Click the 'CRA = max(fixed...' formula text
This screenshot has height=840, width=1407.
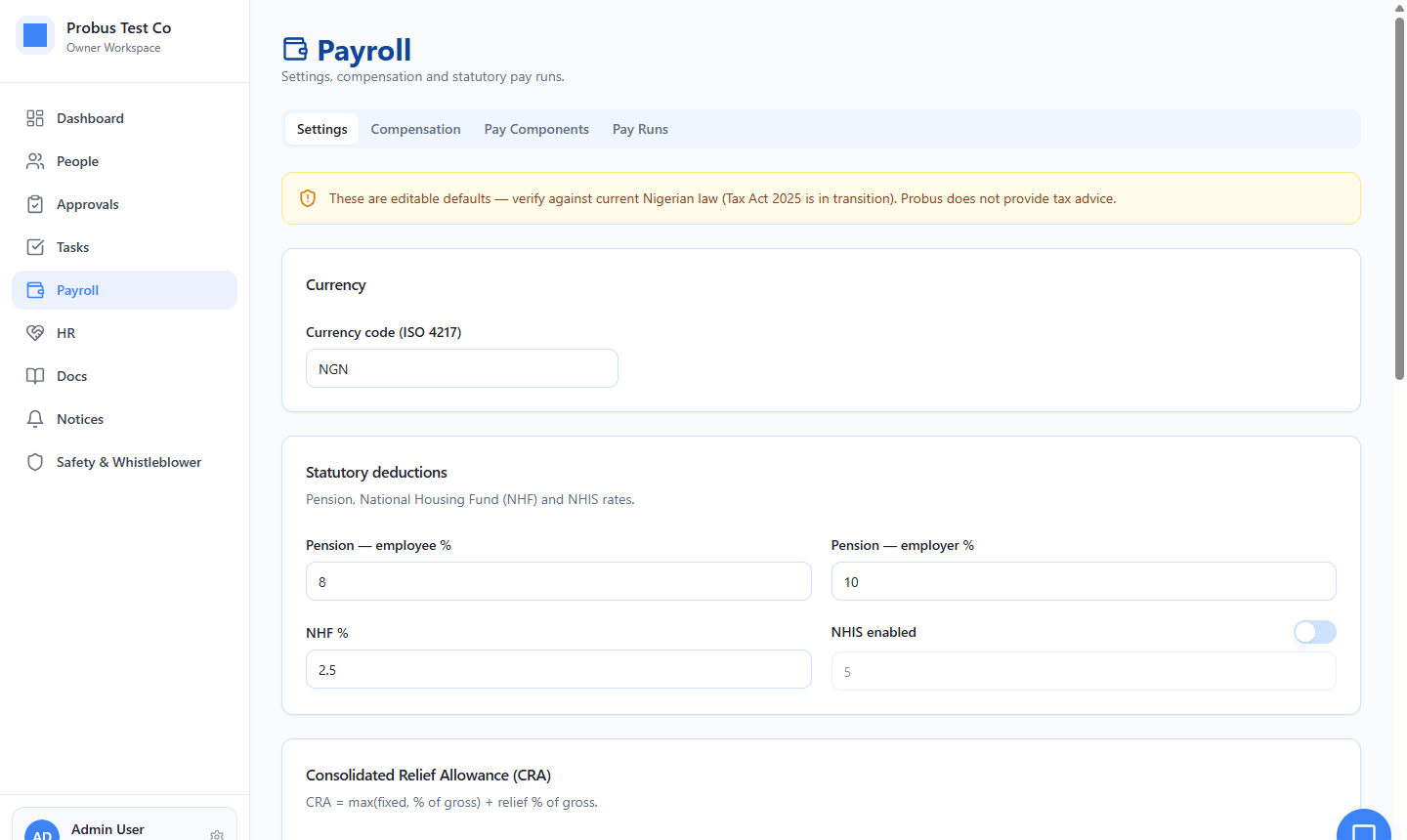click(451, 802)
